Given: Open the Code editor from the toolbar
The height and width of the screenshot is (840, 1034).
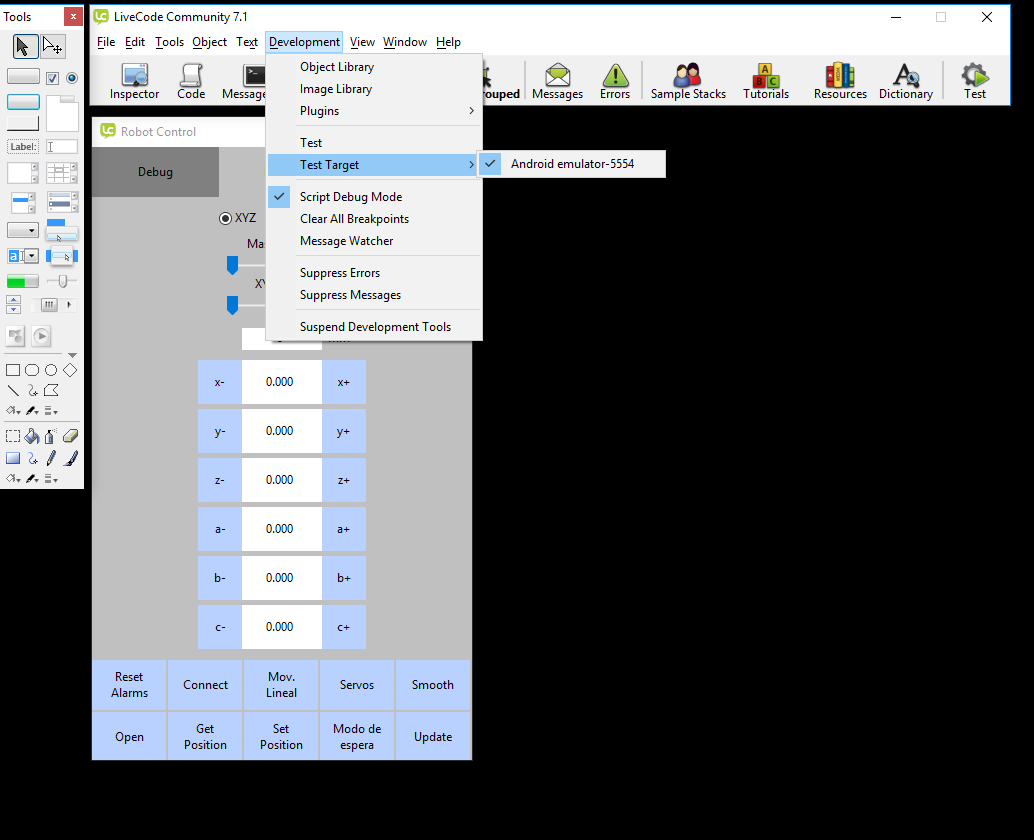Looking at the screenshot, I should point(191,82).
